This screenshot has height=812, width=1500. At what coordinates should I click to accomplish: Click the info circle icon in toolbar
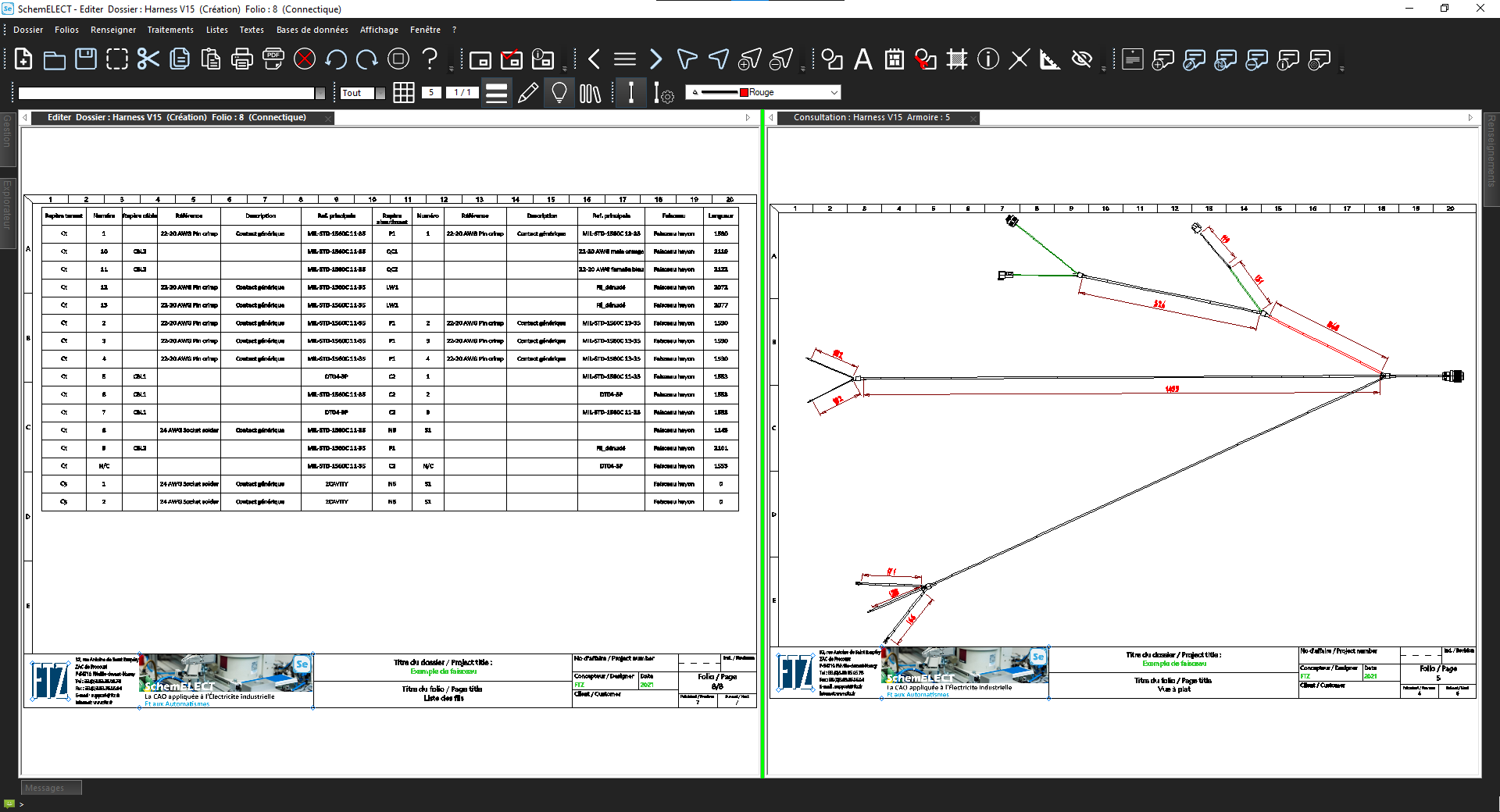click(x=988, y=59)
